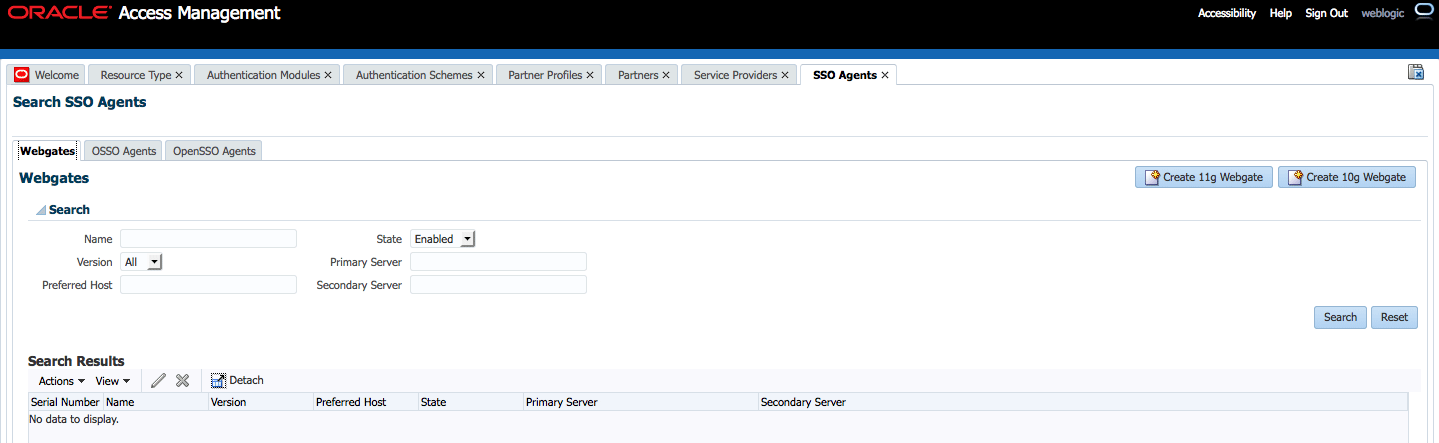Sort by the Name column header

click(x=156, y=402)
